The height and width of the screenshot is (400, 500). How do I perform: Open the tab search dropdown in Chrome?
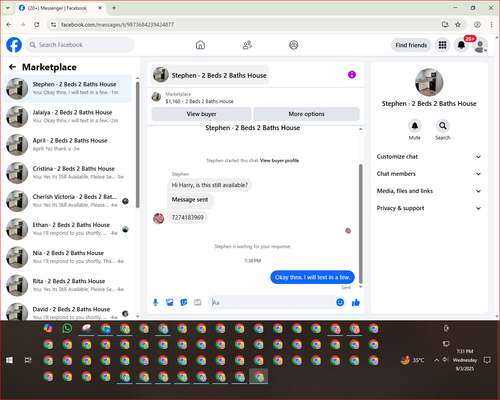(x=8, y=8)
